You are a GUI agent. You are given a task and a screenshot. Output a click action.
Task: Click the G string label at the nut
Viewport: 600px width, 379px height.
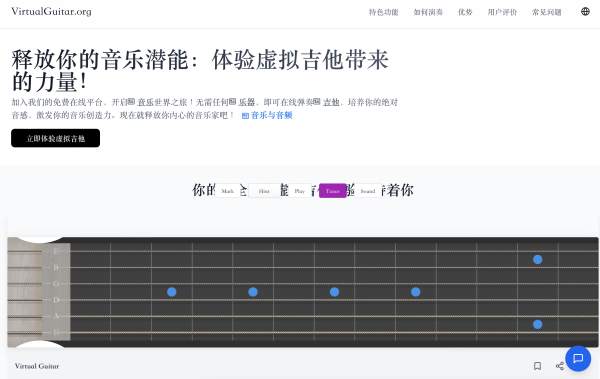[56, 284]
